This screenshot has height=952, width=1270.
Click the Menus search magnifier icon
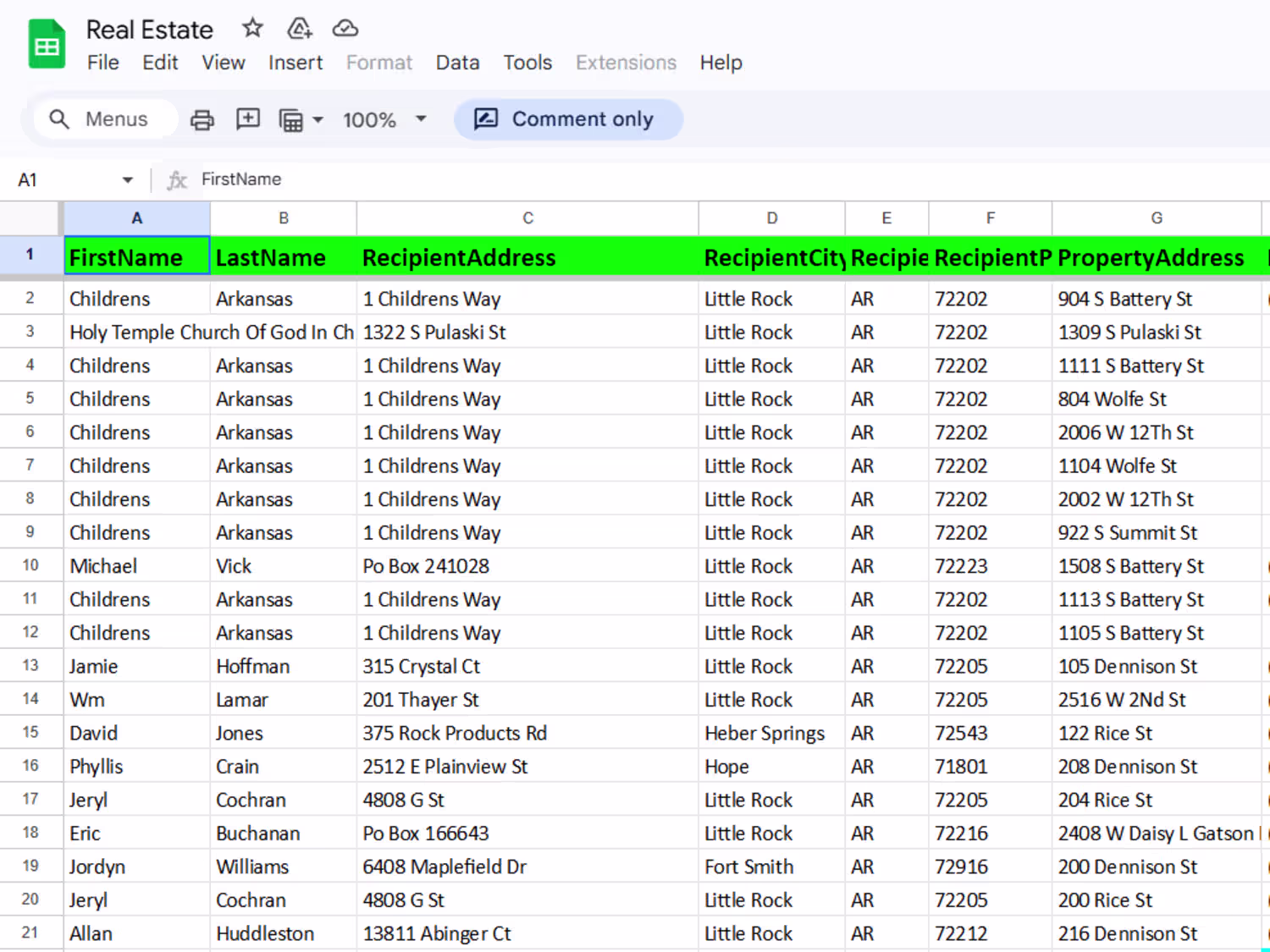tap(58, 119)
